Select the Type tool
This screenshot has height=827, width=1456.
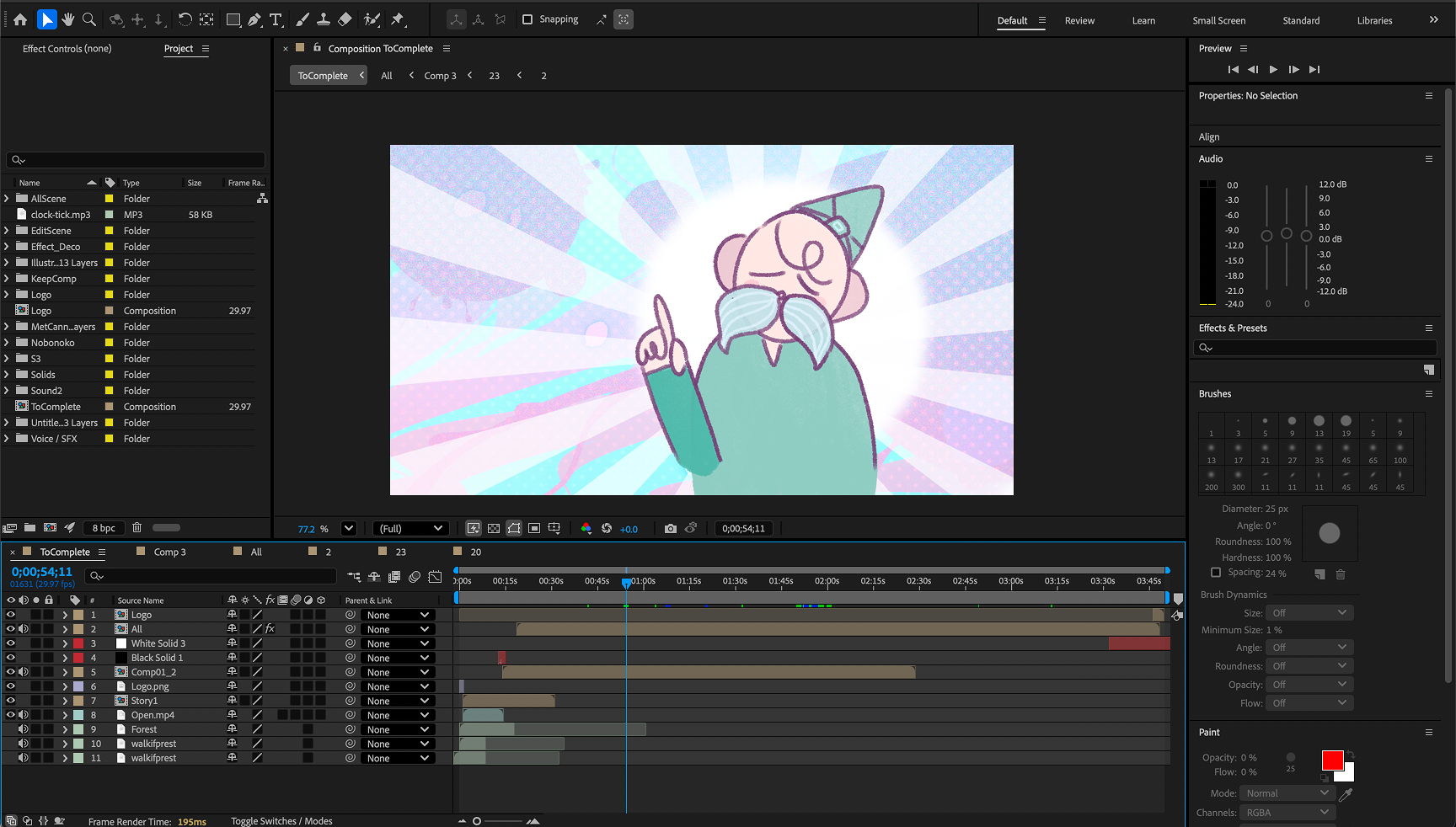point(276,19)
